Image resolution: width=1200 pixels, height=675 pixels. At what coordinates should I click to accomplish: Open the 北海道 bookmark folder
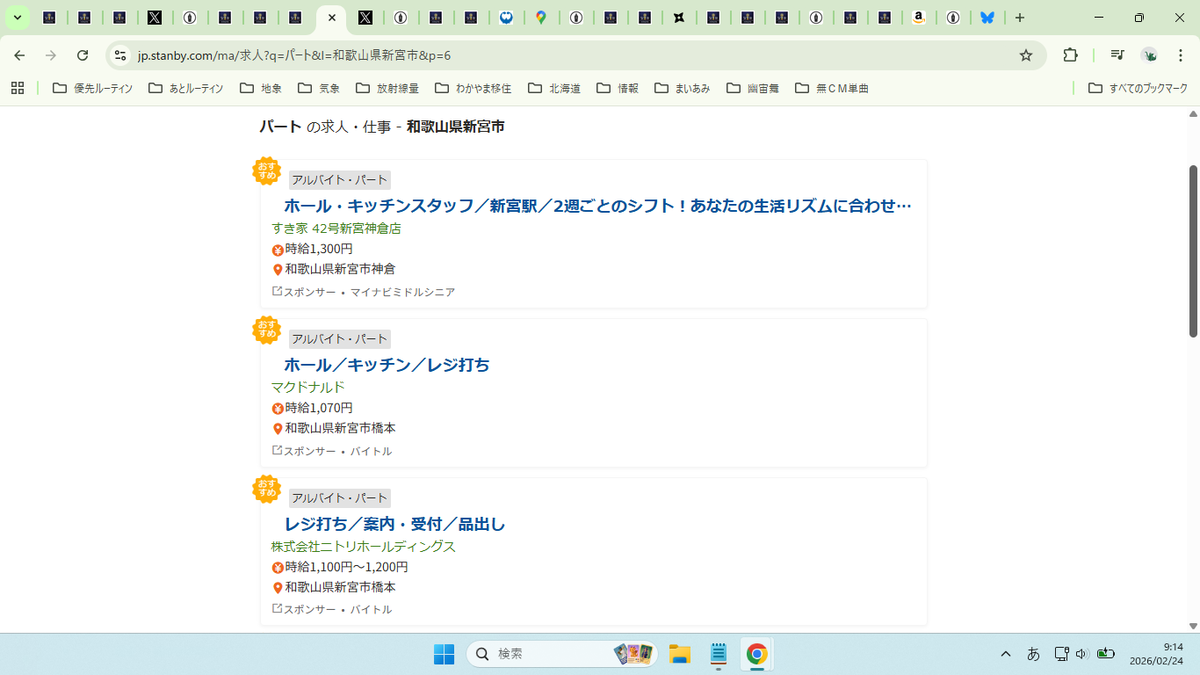(554, 88)
